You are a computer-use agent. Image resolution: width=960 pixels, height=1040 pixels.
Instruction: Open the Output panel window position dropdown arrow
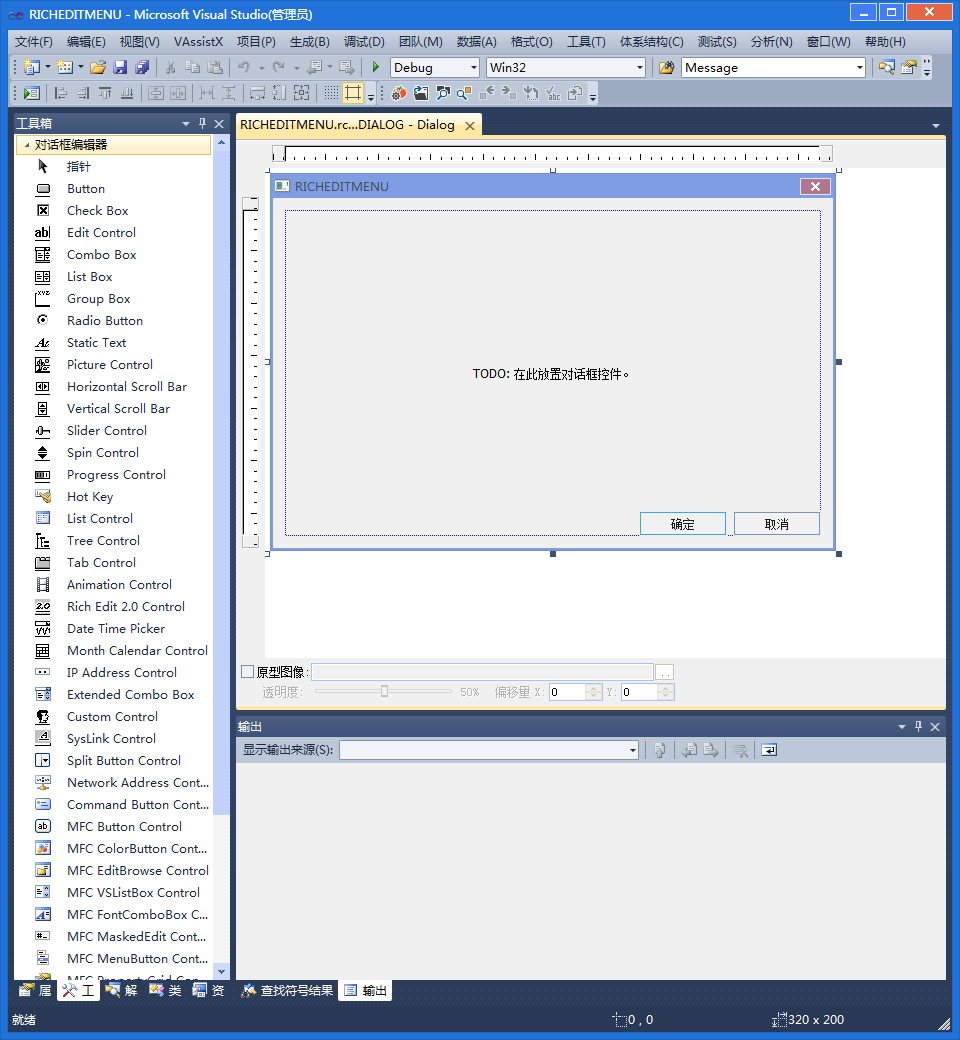[902, 727]
